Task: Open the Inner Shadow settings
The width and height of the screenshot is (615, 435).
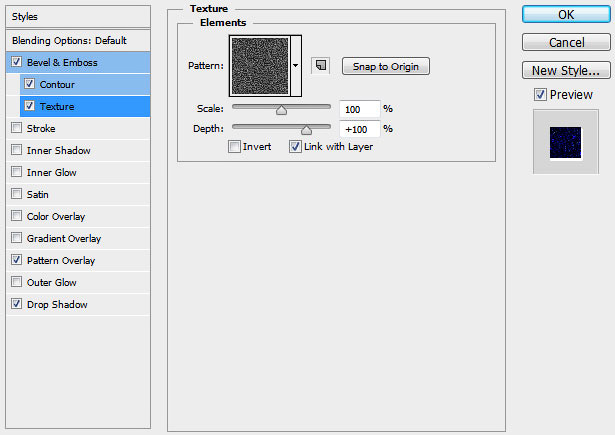Action: [58, 150]
